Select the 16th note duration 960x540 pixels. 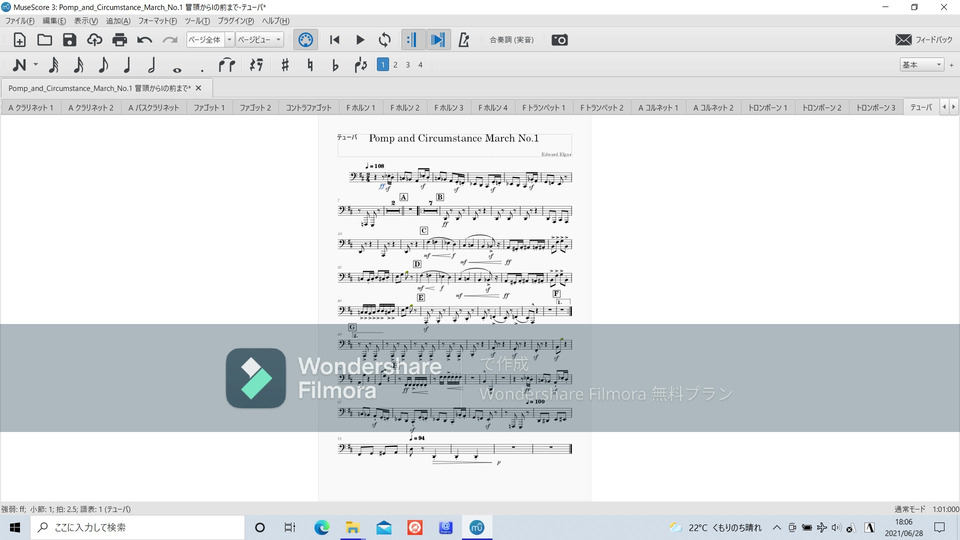click(78, 65)
